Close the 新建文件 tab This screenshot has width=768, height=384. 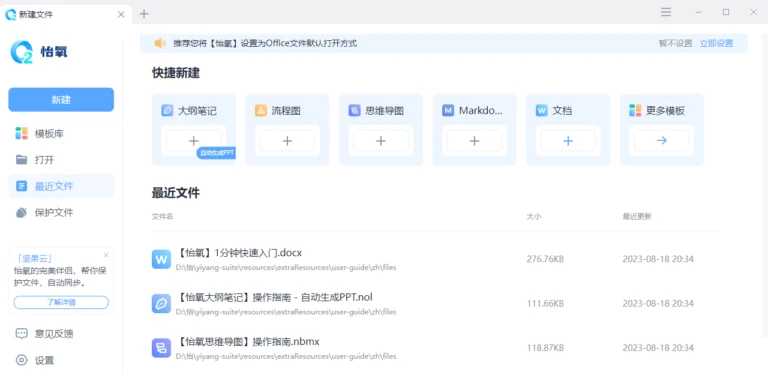click(x=121, y=14)
